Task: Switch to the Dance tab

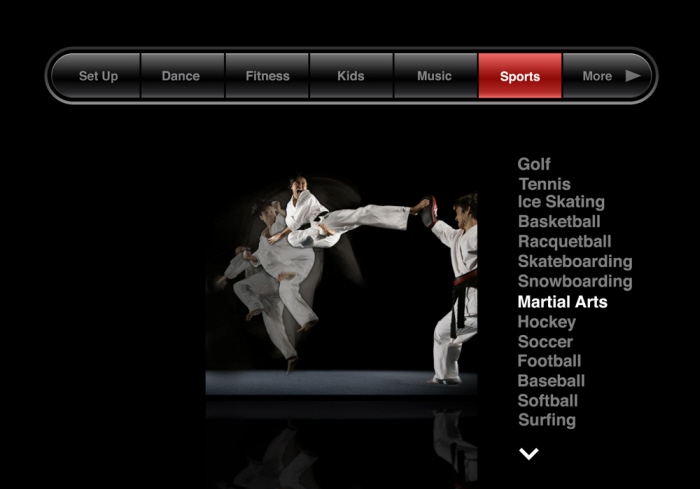Action: click(182, 75)
